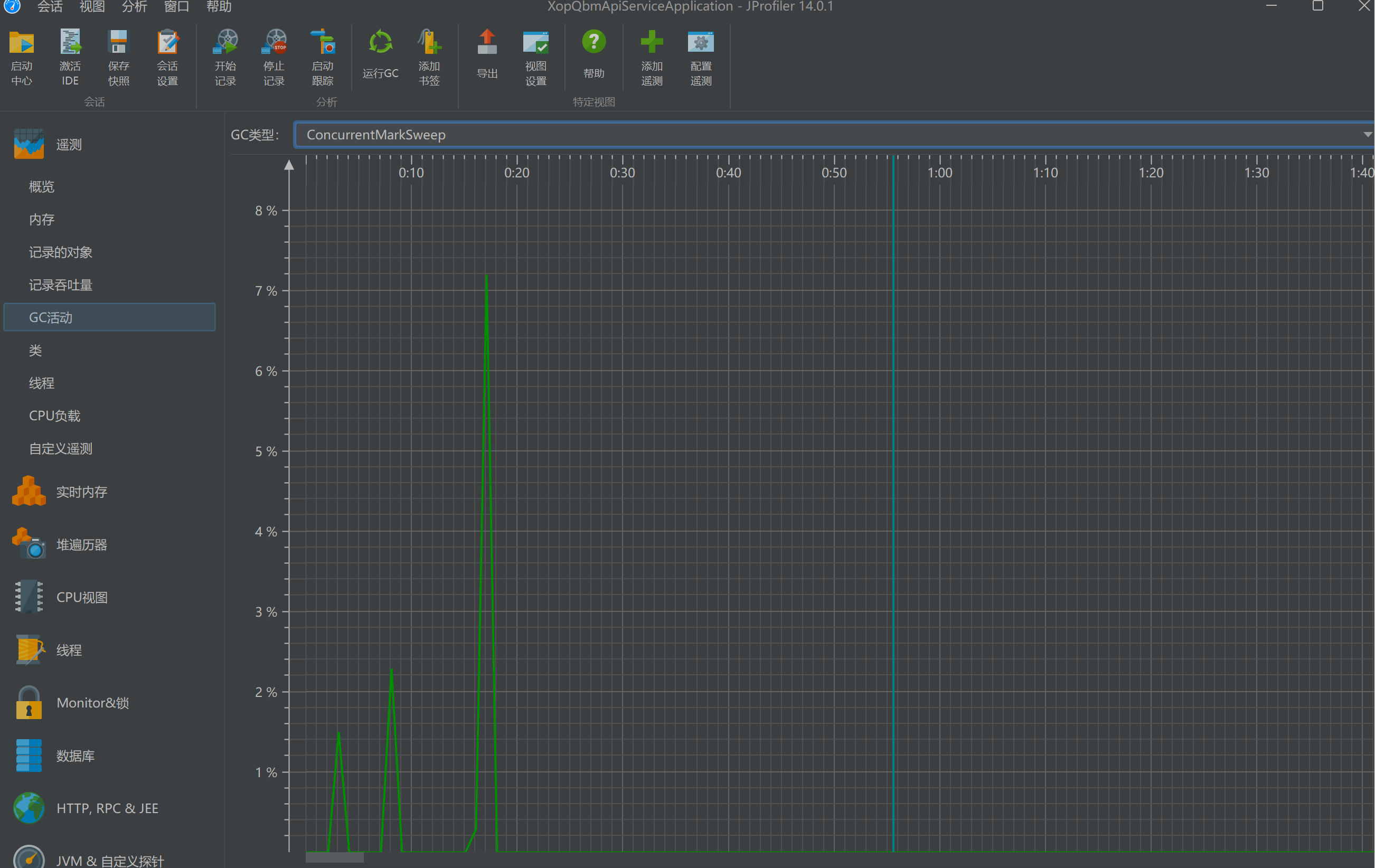1375x868 pixels.
Task: Open the CPU Views (CPU视图) section
Action: (x=82, y=597)
